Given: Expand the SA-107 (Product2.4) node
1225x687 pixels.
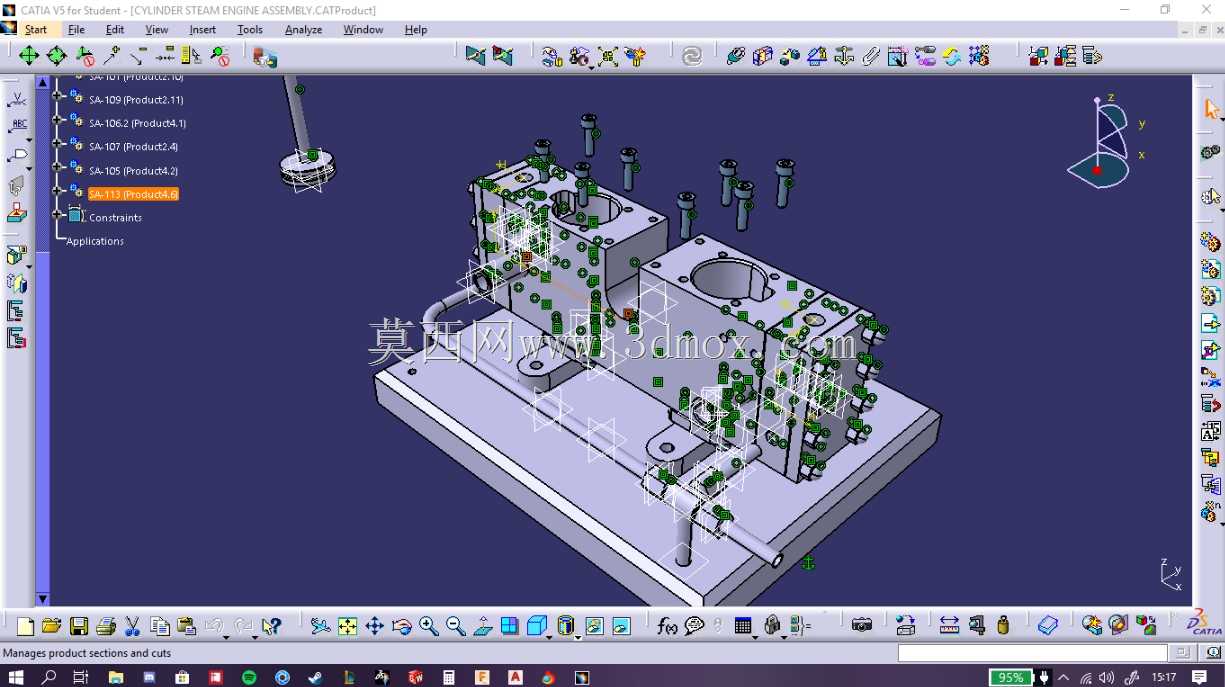Looking at the screenshot, I should point(58,145).
